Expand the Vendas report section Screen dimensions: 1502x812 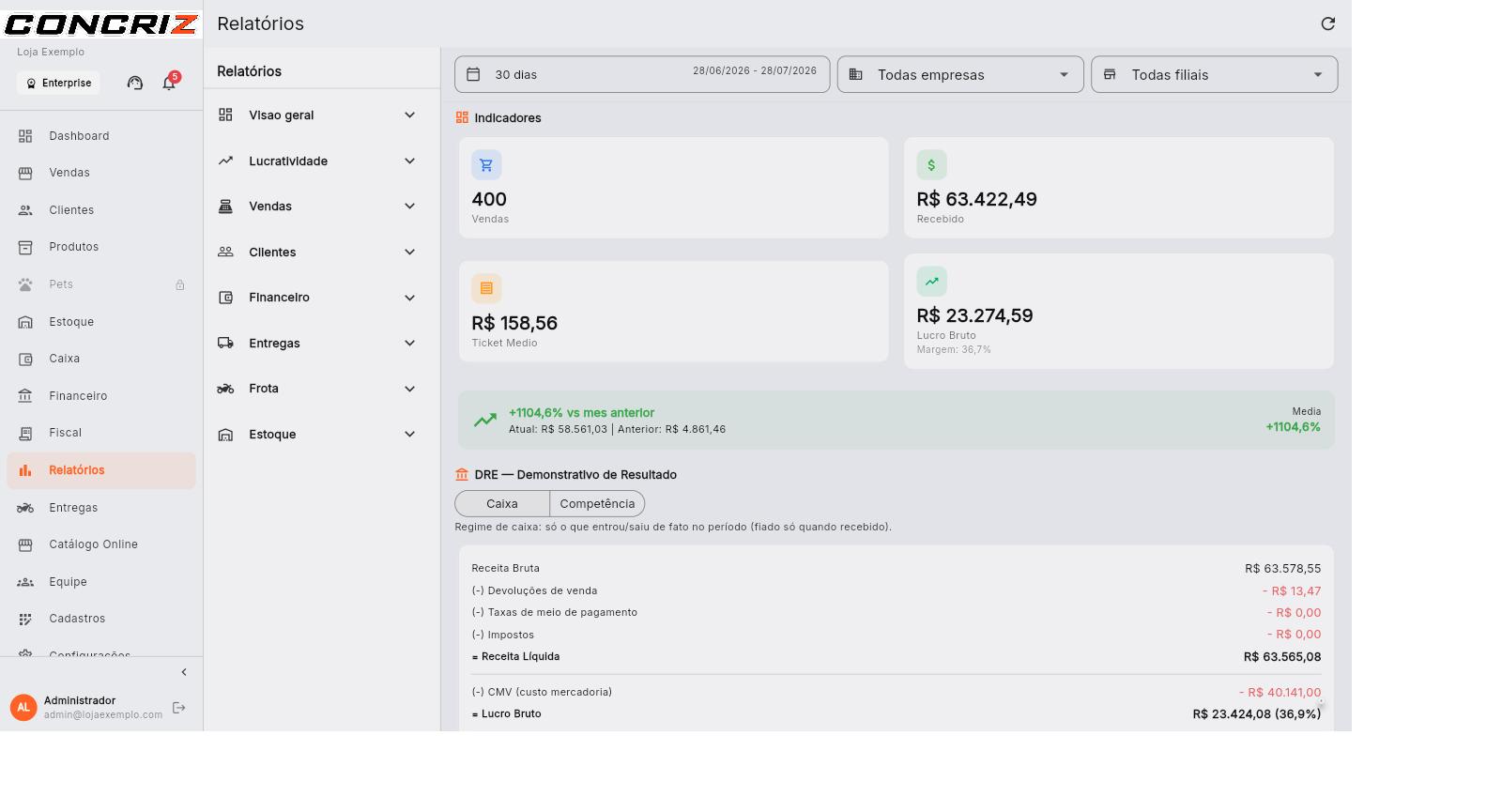click(321, 207)
